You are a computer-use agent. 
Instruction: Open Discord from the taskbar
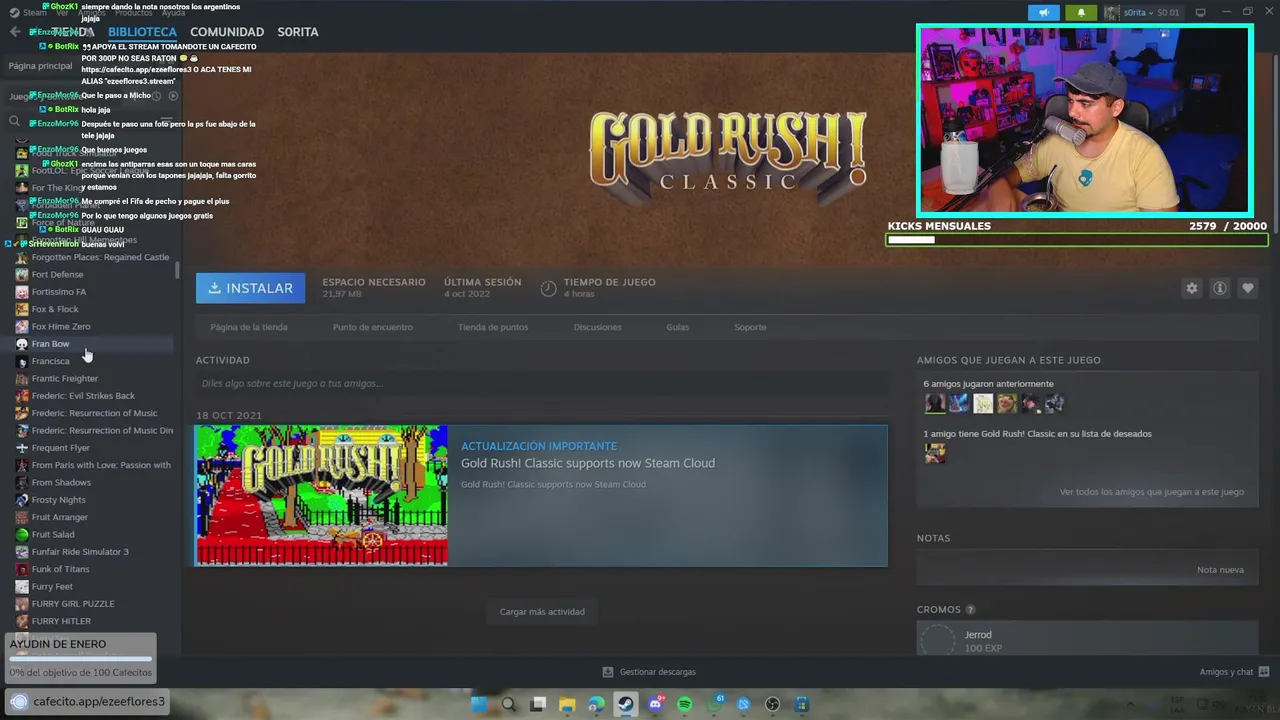(656, 704)
